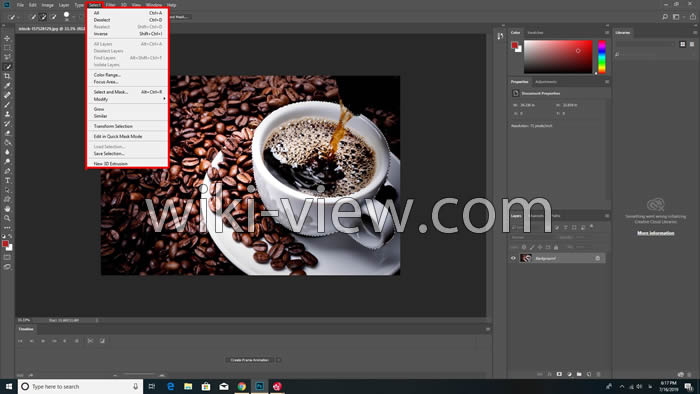
Task: Open the brush size picker
Action: point(67,17)
